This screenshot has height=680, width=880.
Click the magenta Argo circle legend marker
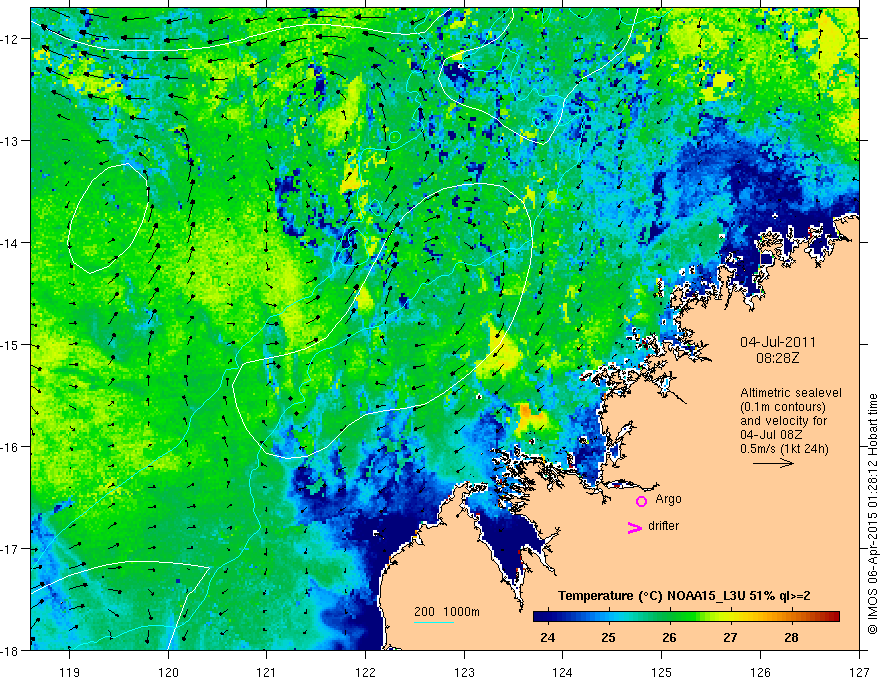(x=641, y=501)
